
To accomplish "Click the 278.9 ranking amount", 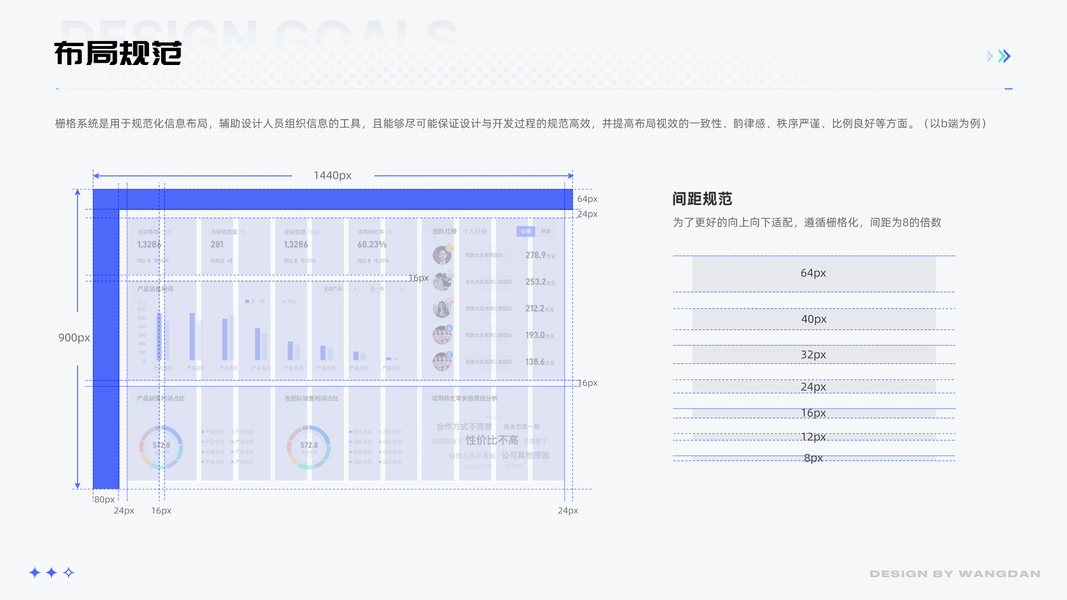I will click(x=536, y=255).
